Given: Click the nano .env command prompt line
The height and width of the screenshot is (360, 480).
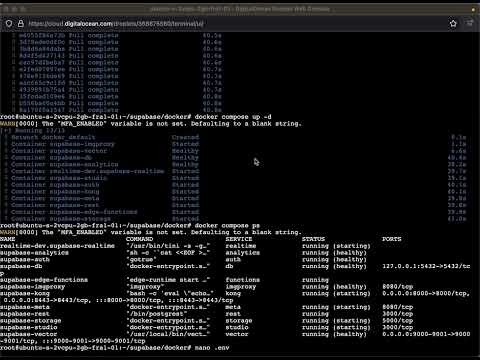Looking at the screenshot, I should (x=115, y=348).
